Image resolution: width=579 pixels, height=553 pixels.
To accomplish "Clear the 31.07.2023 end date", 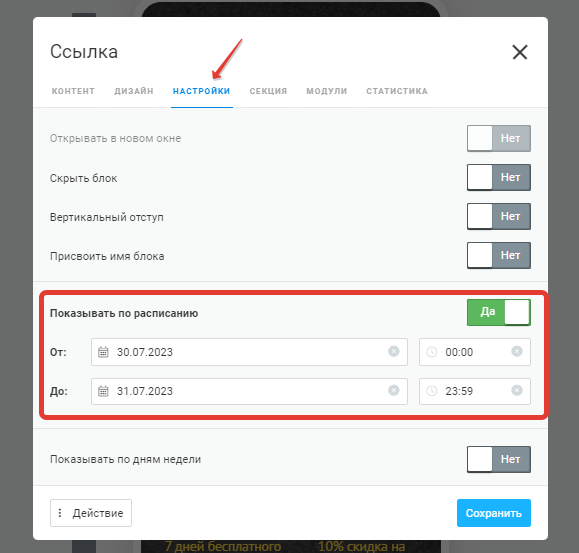I will coord(394,390).
